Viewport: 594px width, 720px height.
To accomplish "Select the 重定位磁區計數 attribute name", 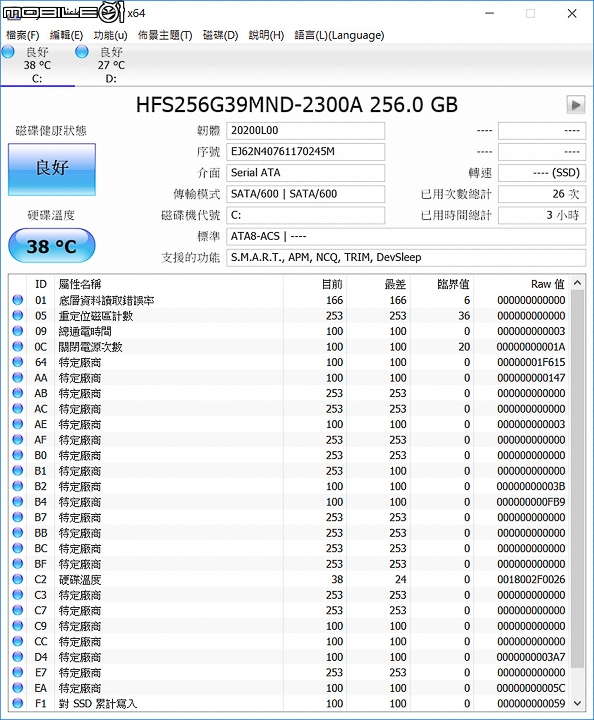I will [x=95, y=316].
